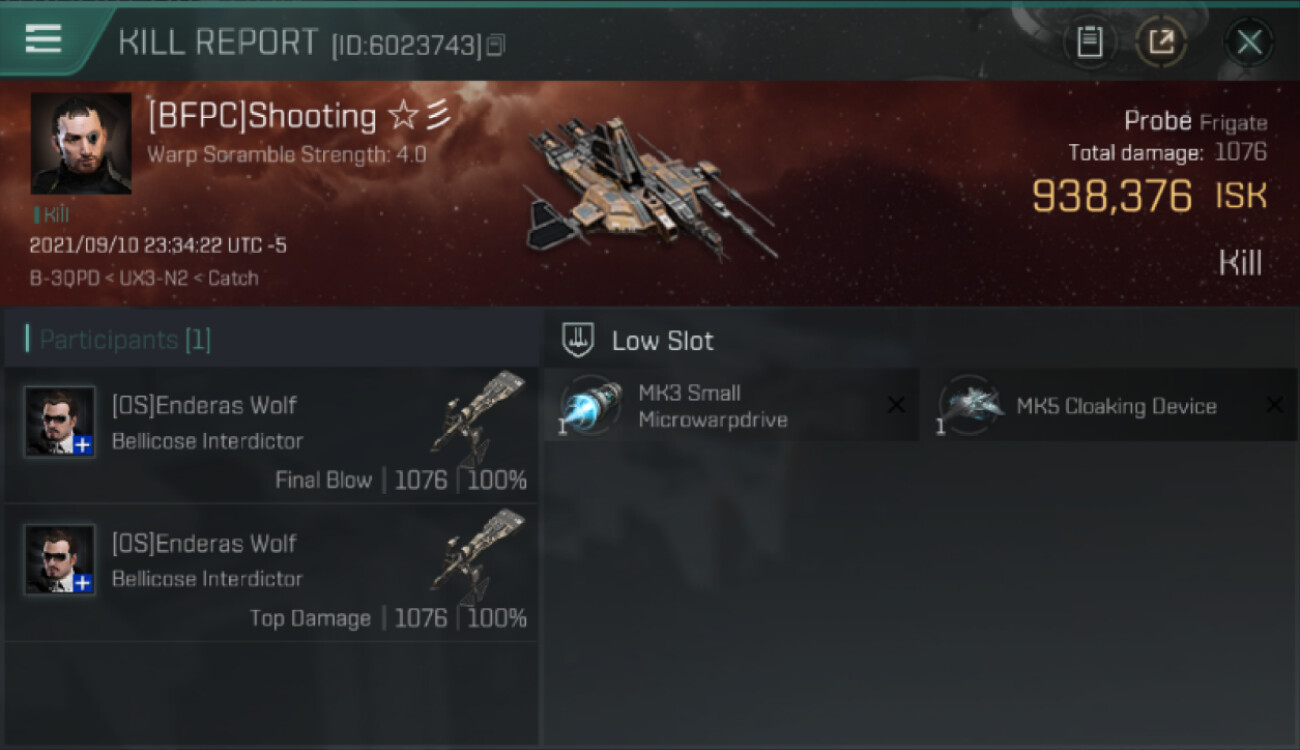Open the hamburger menu

(43, 38)
